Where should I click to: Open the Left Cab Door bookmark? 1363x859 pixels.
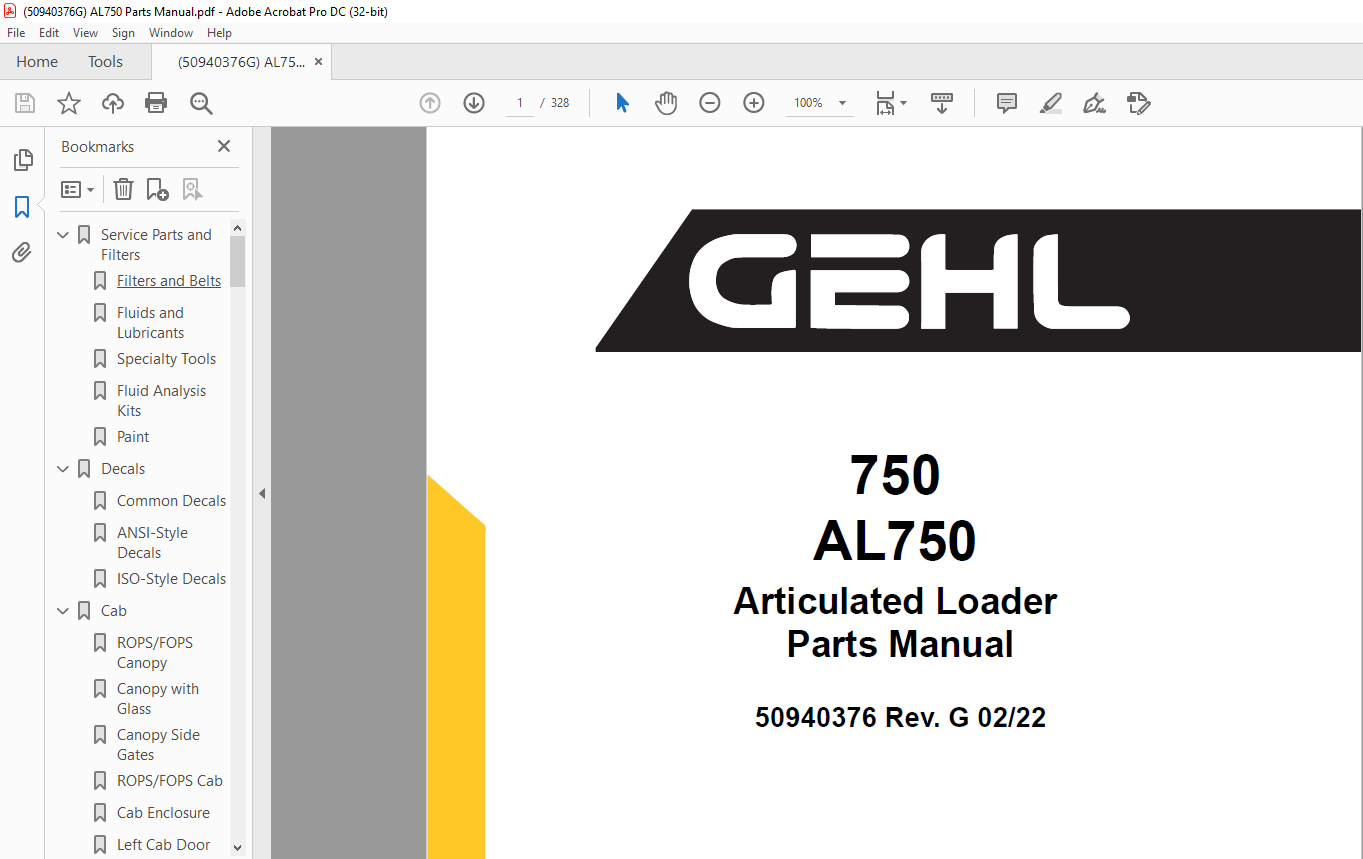point(163,845)
